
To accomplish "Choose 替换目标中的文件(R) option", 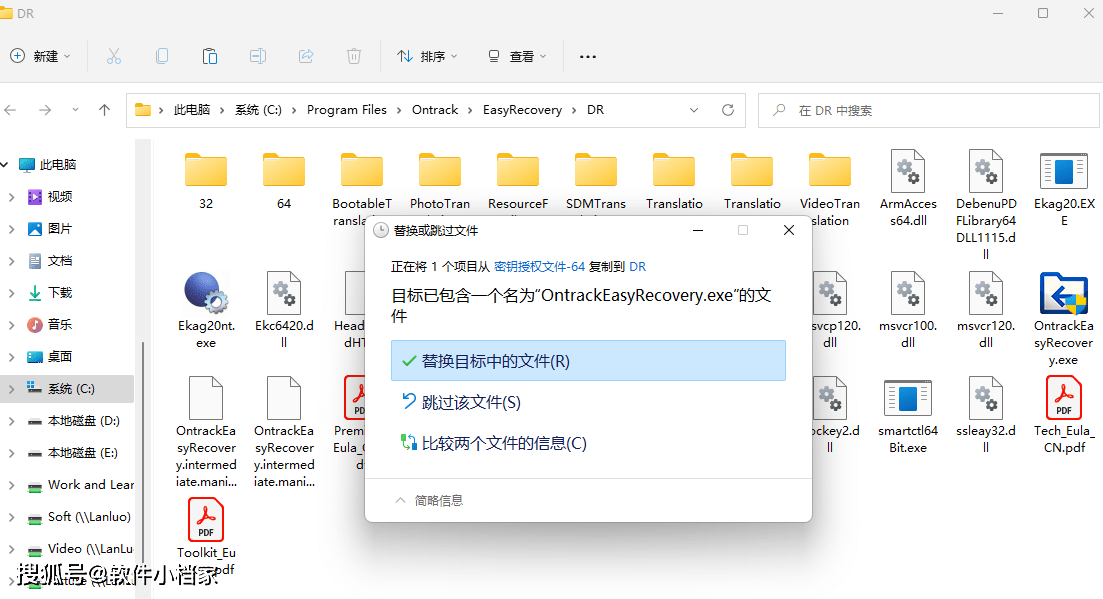I will click(588, 361).
